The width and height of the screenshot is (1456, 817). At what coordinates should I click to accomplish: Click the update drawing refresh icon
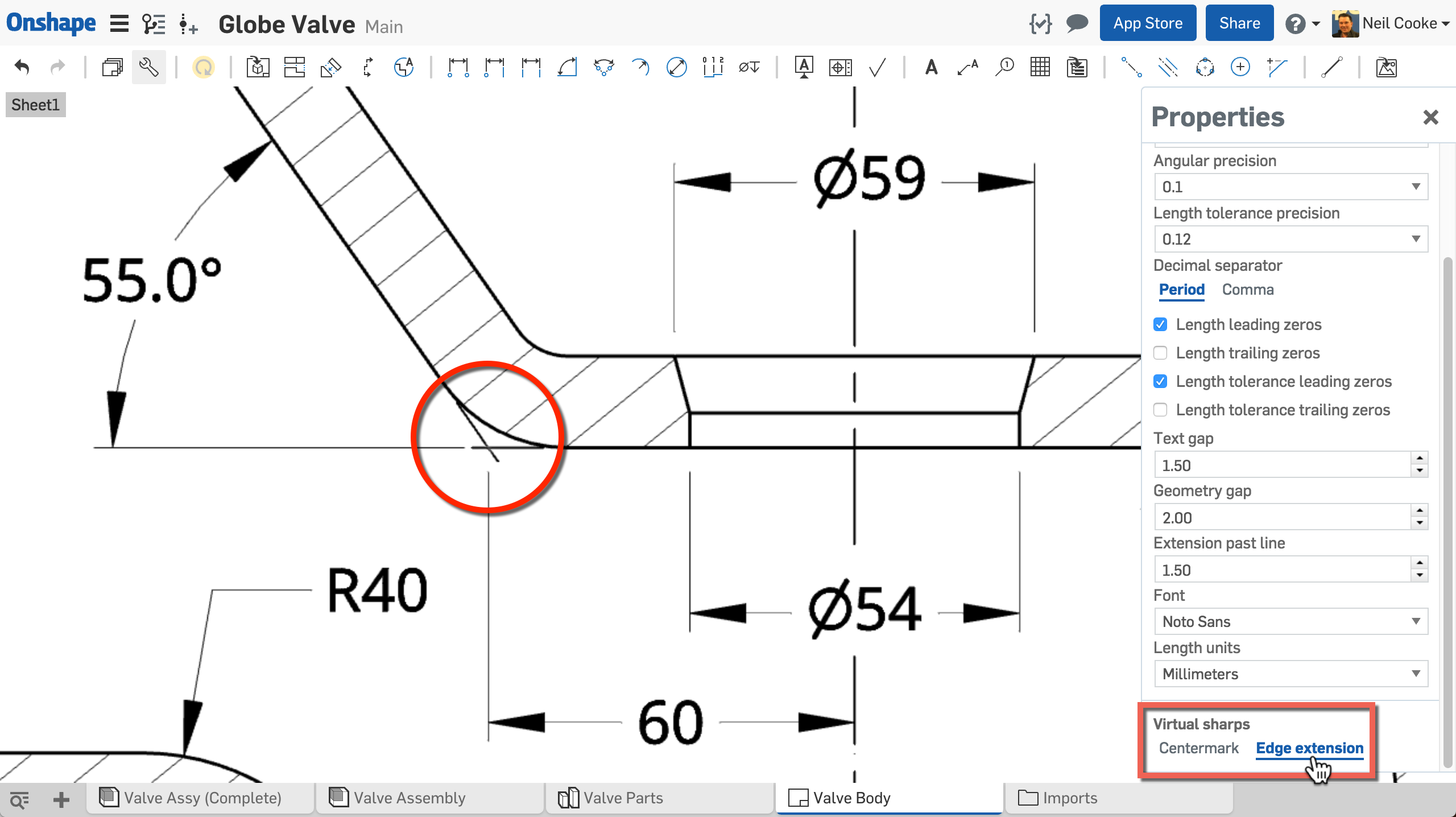(x=203, y=67)
